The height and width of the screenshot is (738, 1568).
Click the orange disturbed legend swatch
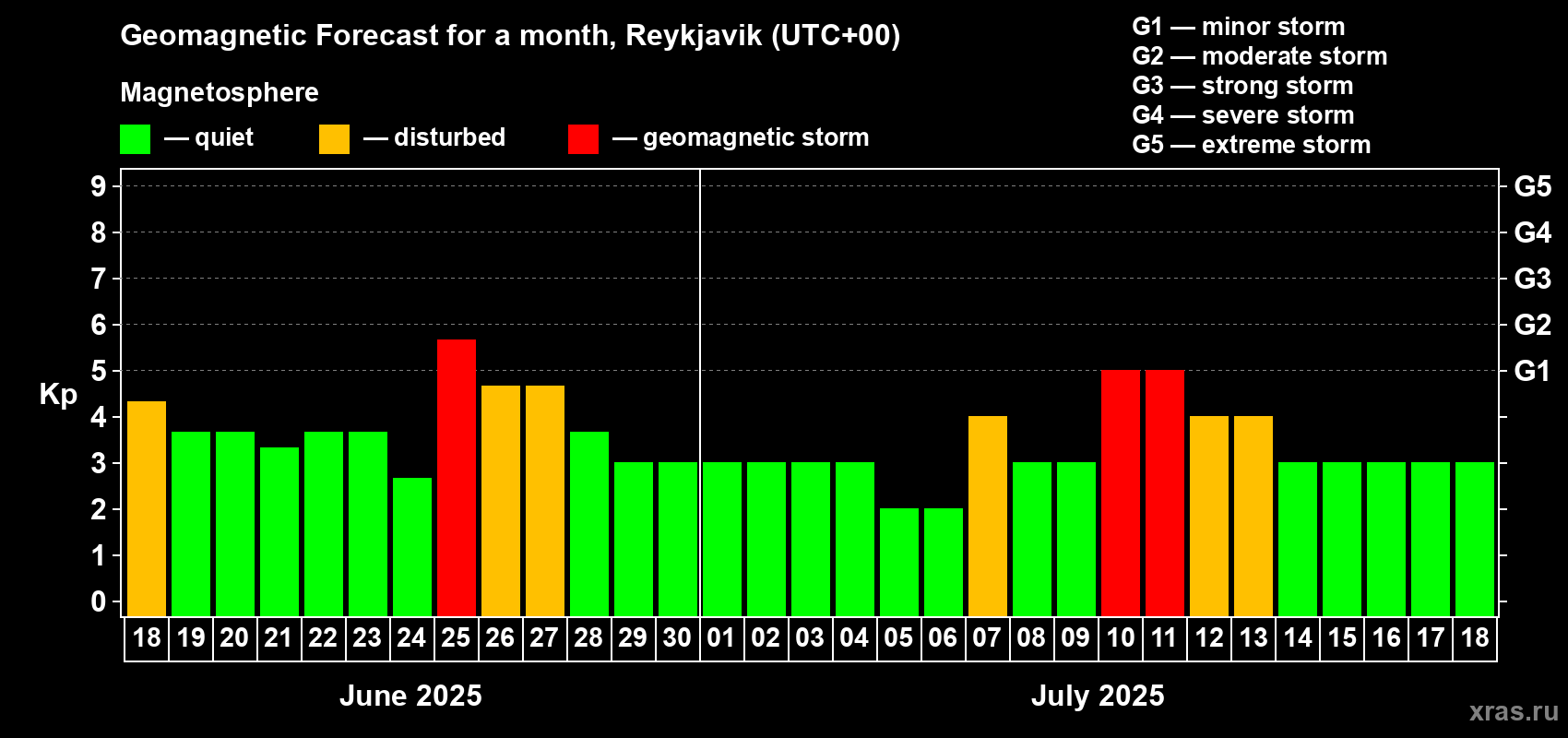point(334,139)
